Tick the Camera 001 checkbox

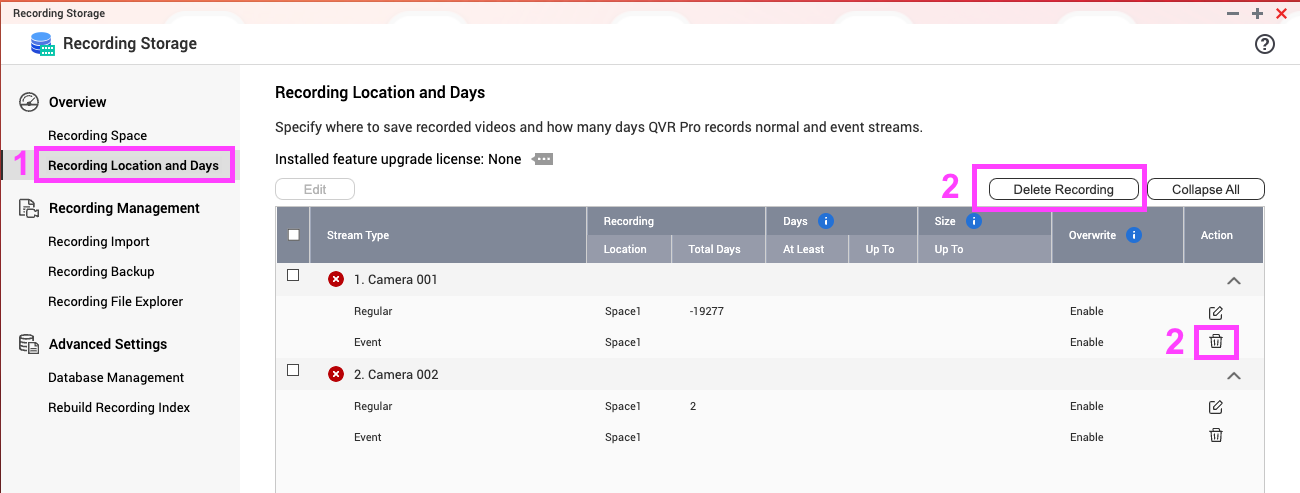293,276
